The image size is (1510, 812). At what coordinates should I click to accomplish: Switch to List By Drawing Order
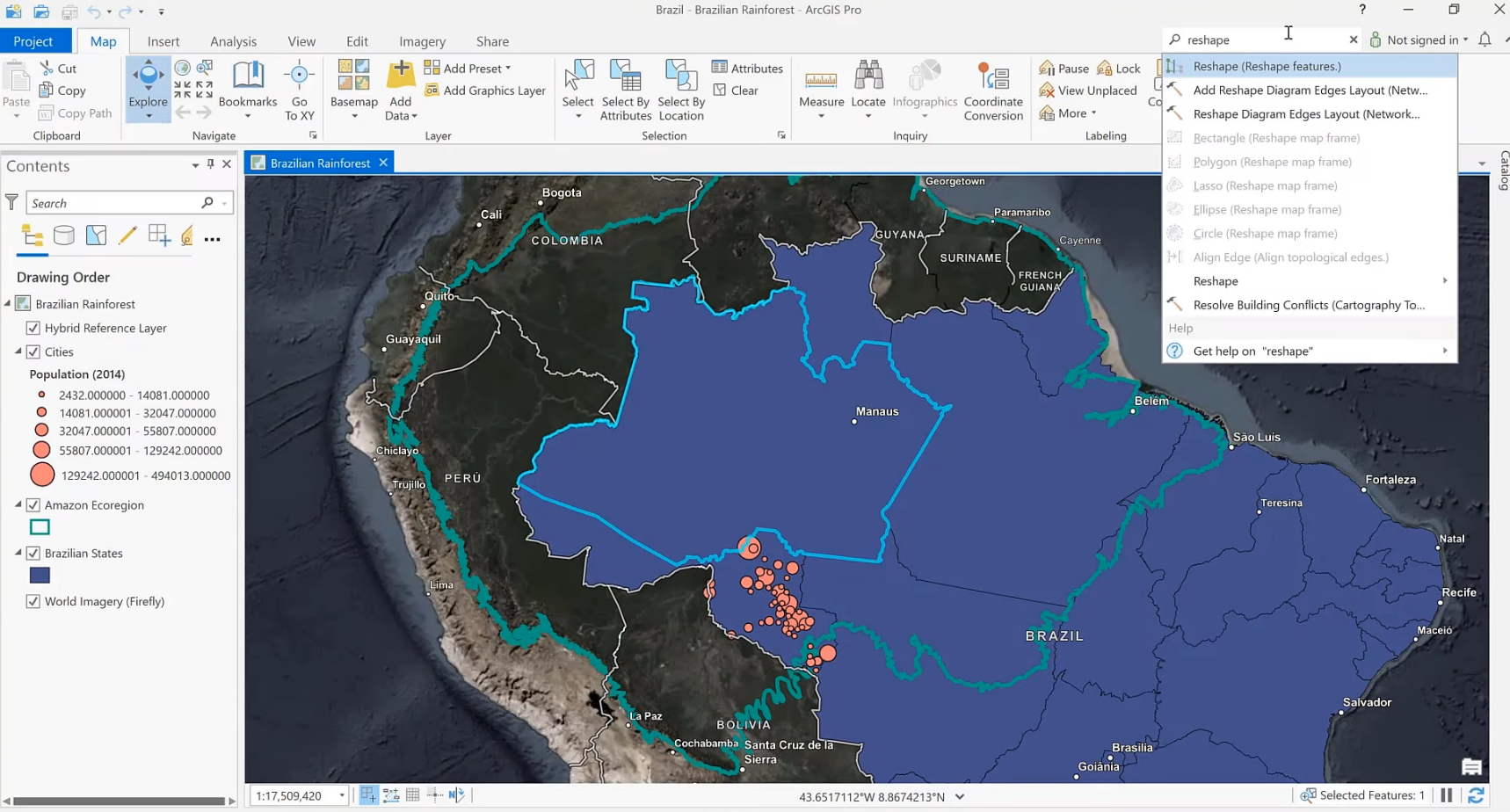33,236
